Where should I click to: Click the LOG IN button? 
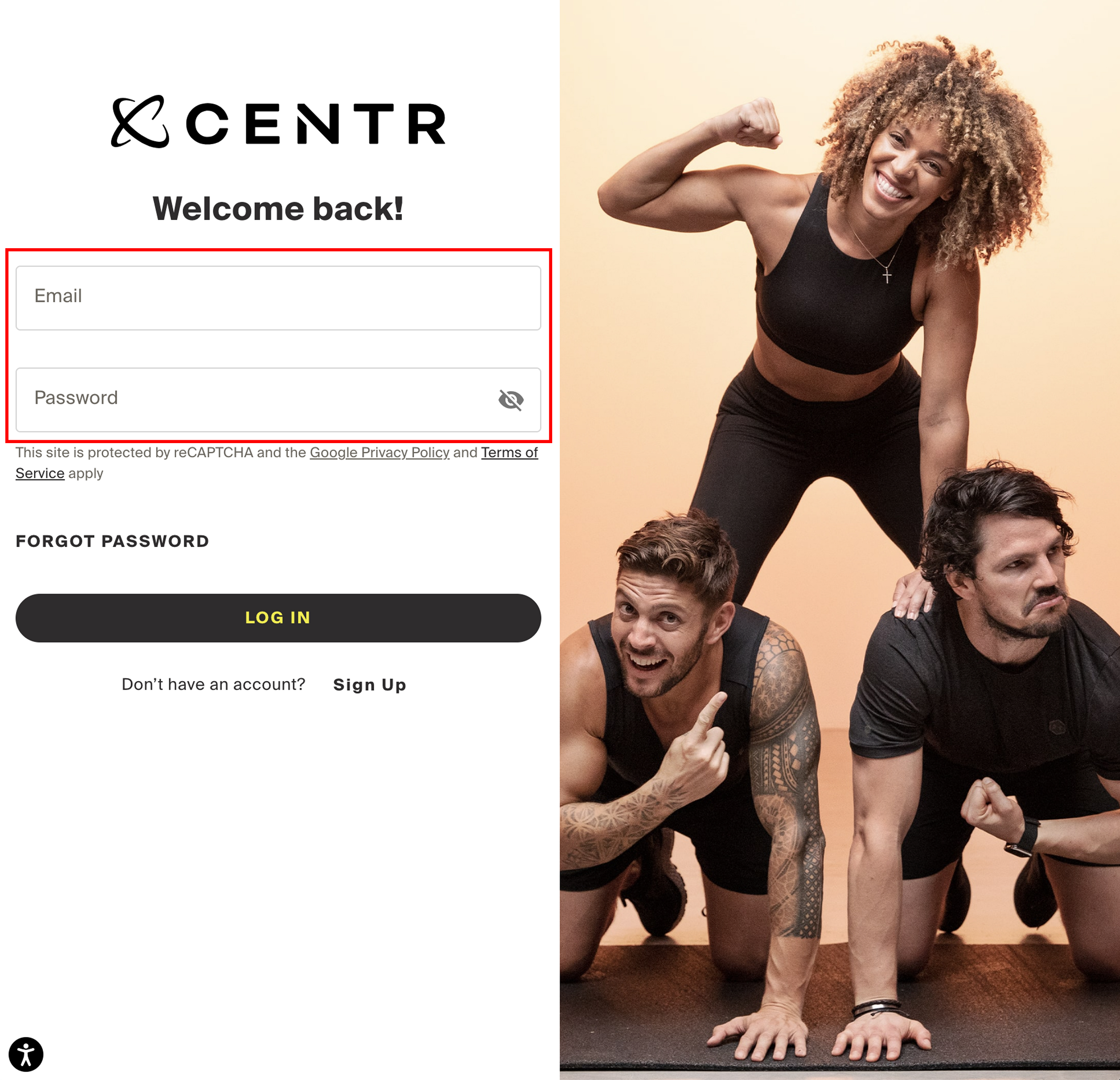pos(278,618)
